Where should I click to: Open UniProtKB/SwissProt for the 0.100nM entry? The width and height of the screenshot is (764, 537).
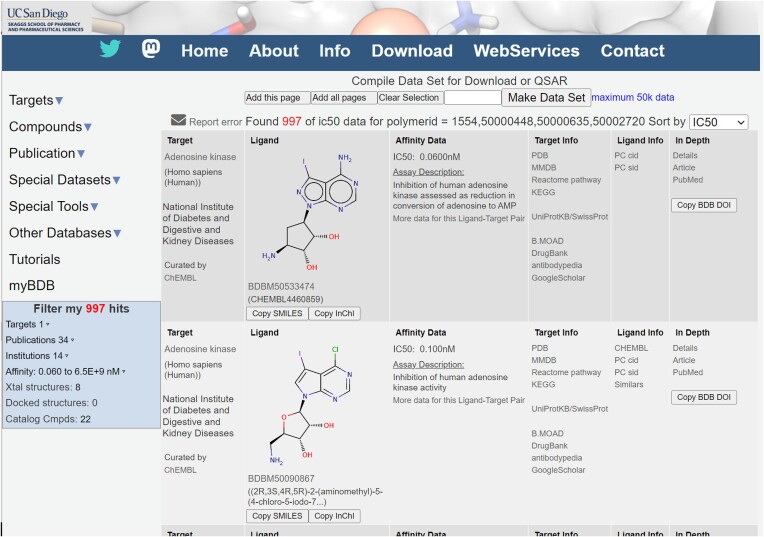pos(570,409)
